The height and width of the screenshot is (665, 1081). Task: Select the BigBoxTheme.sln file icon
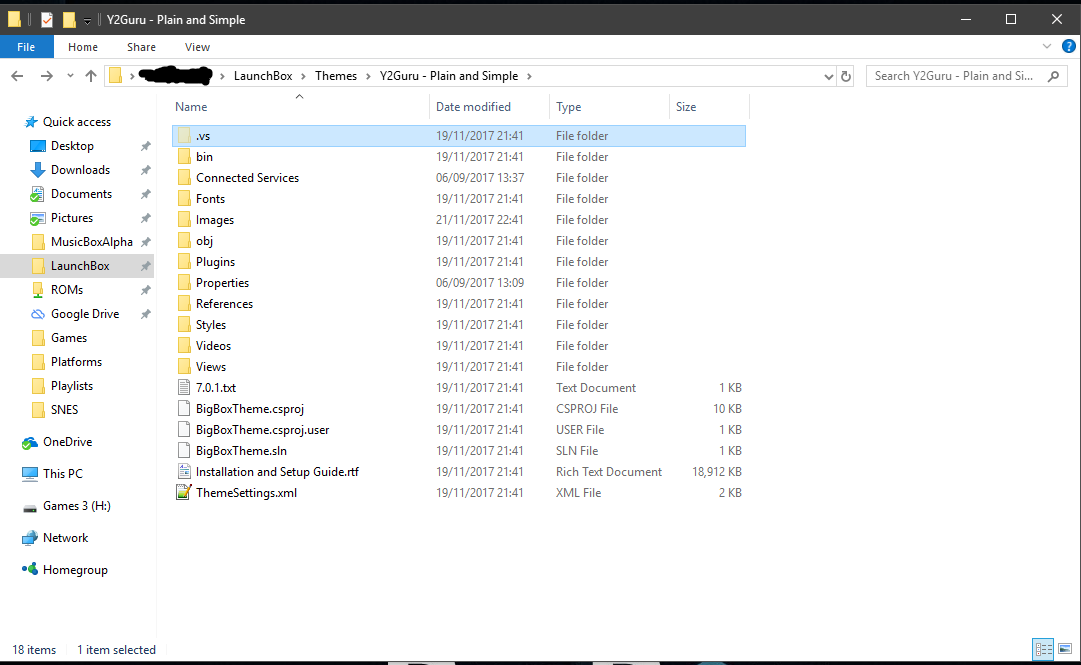coord(184,451)
